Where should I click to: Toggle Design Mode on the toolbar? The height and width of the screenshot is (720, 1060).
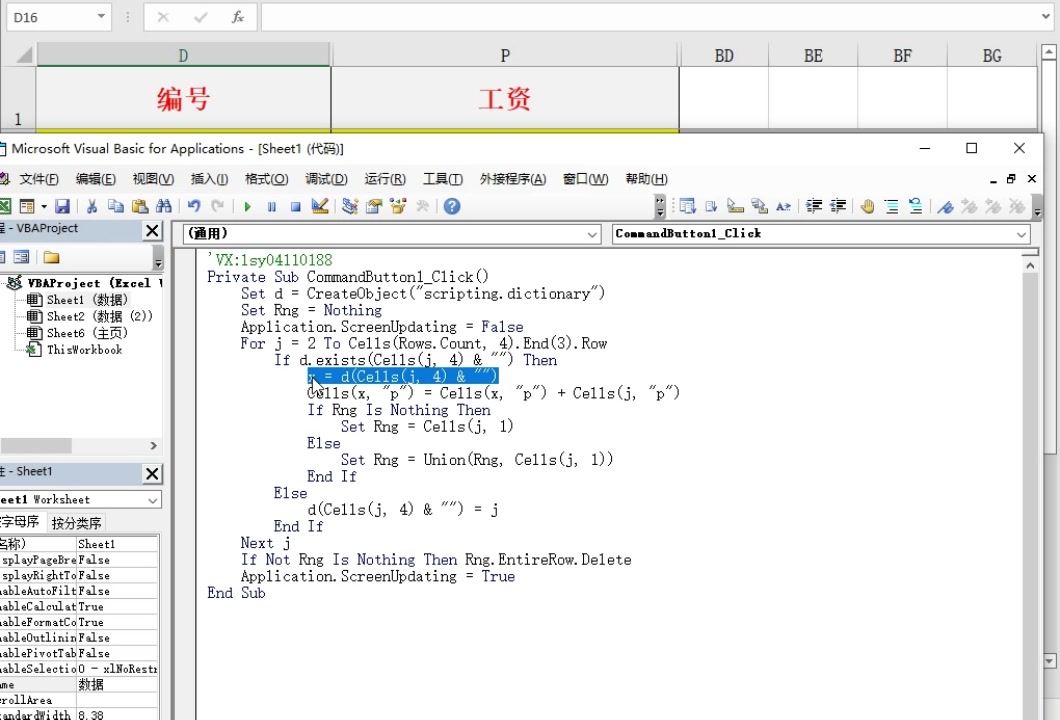coord(318,206)
